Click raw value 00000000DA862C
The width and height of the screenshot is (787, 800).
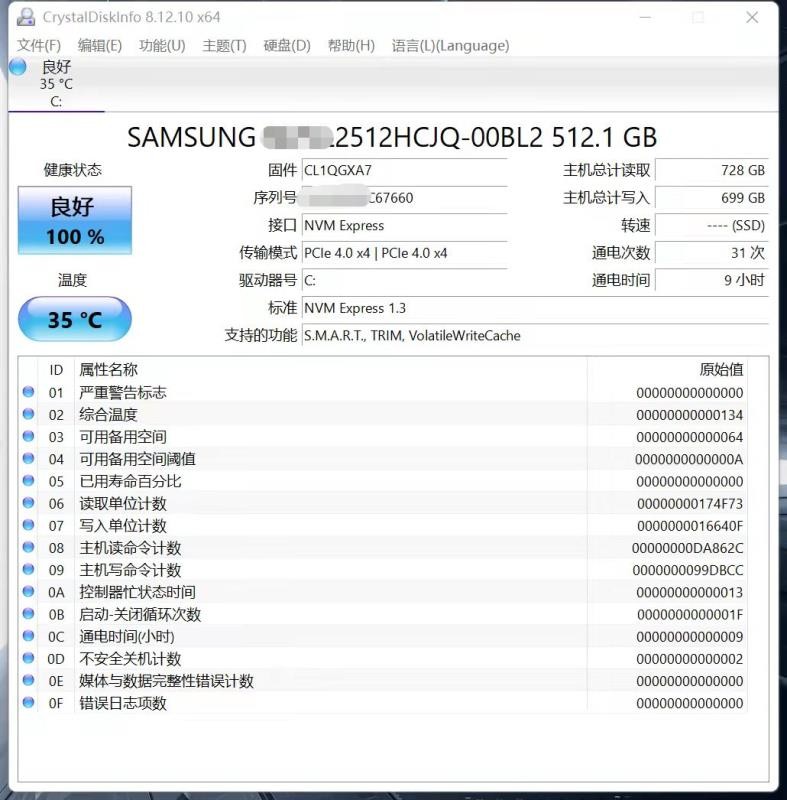[x=688, y=548]
